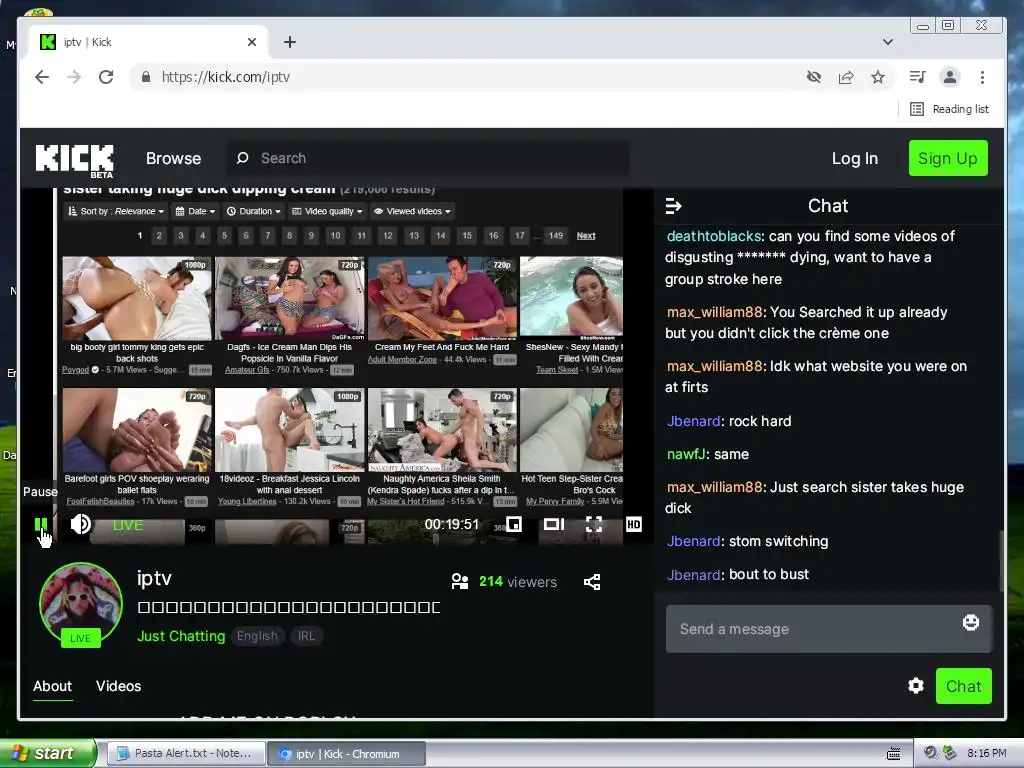Reload the page
Viewport: 1024px width, 768px height.
click(106, 77)
